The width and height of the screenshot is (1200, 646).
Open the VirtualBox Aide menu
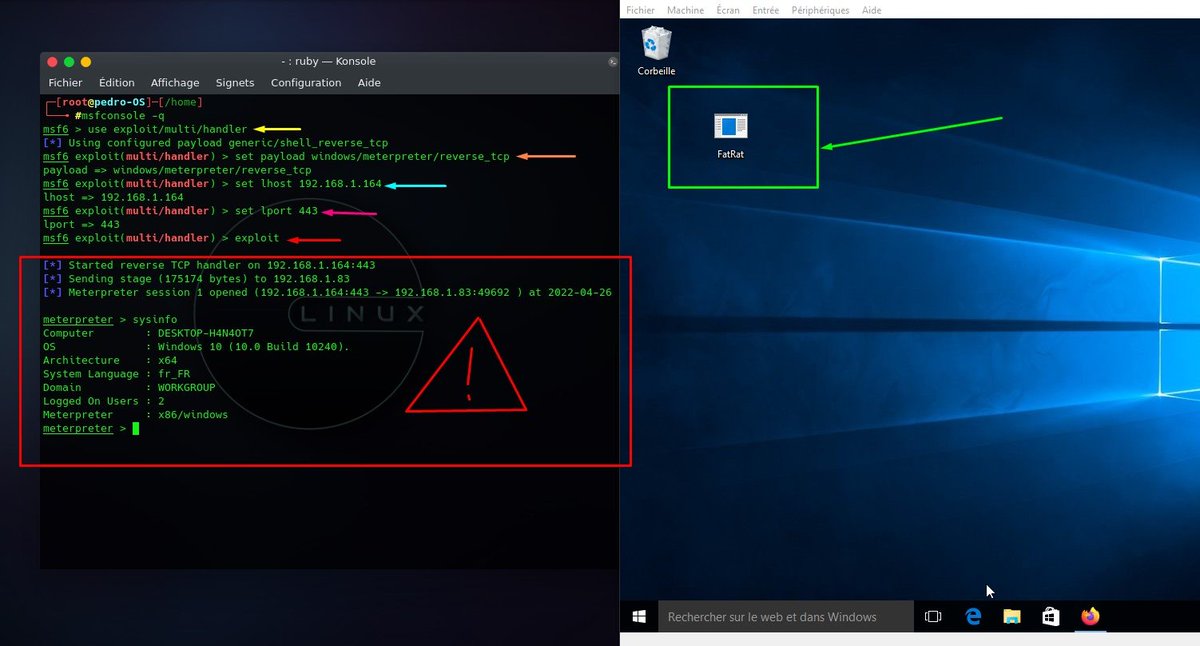click(x=871, y=10)
